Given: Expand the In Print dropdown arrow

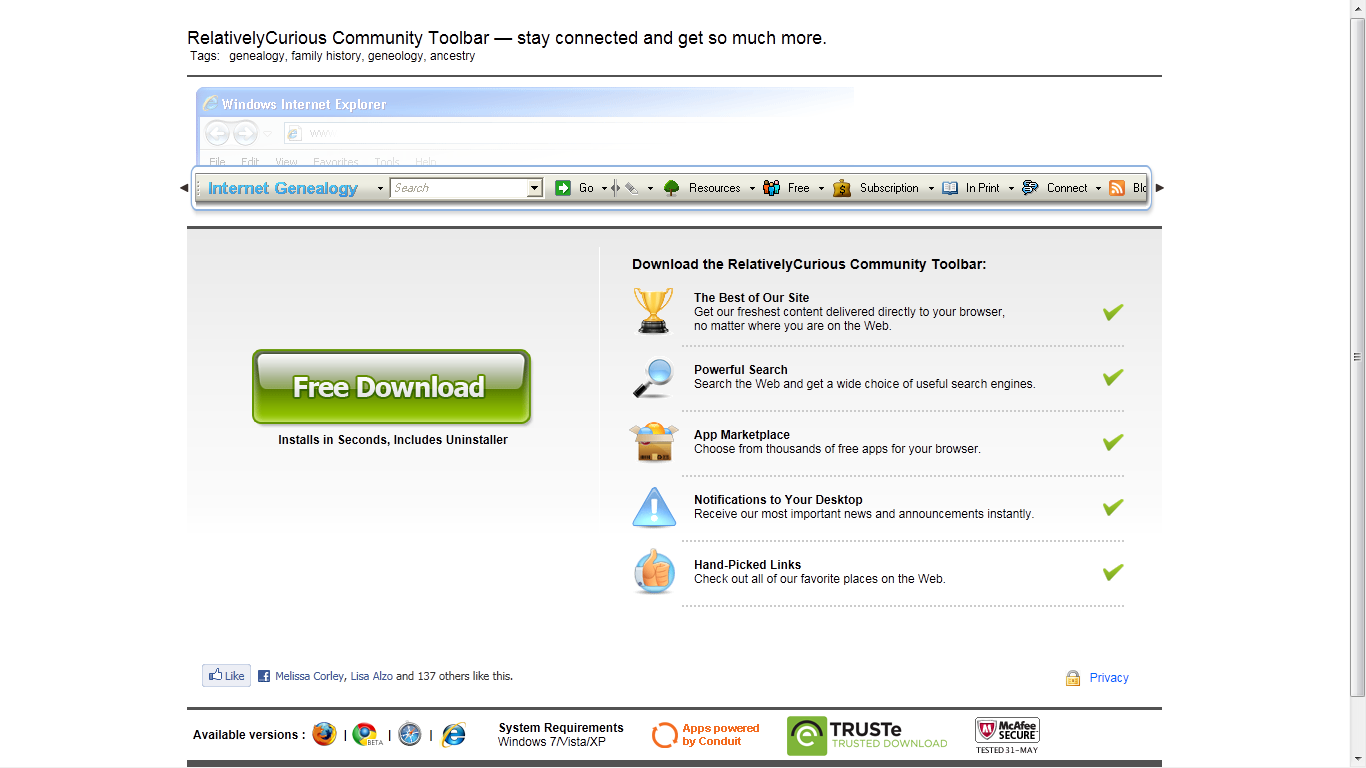Looking at the screenshot, I should pyautogui.click(x=1011, y=188).
